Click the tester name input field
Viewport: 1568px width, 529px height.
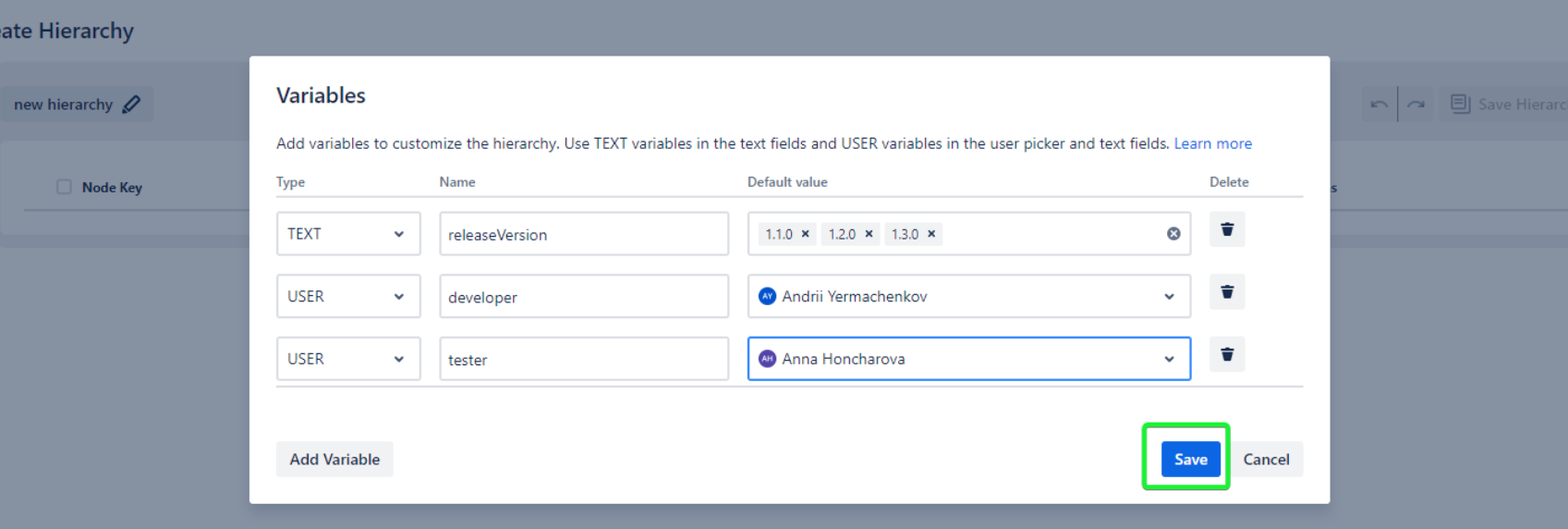click(583, 360)
